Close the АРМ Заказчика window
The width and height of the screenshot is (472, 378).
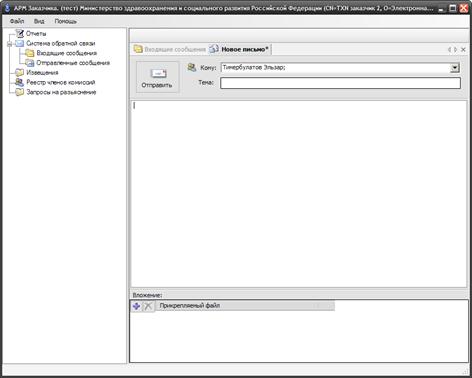click(464, 8)
